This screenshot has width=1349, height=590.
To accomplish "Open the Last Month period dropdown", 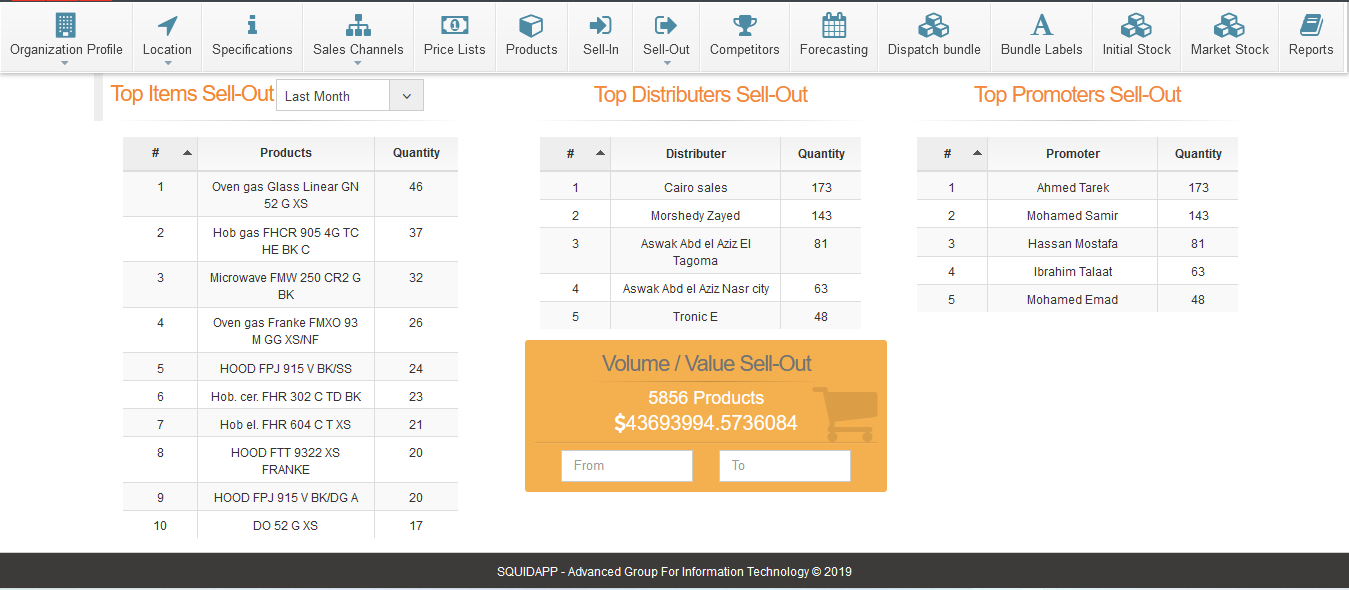I will 350,96.
